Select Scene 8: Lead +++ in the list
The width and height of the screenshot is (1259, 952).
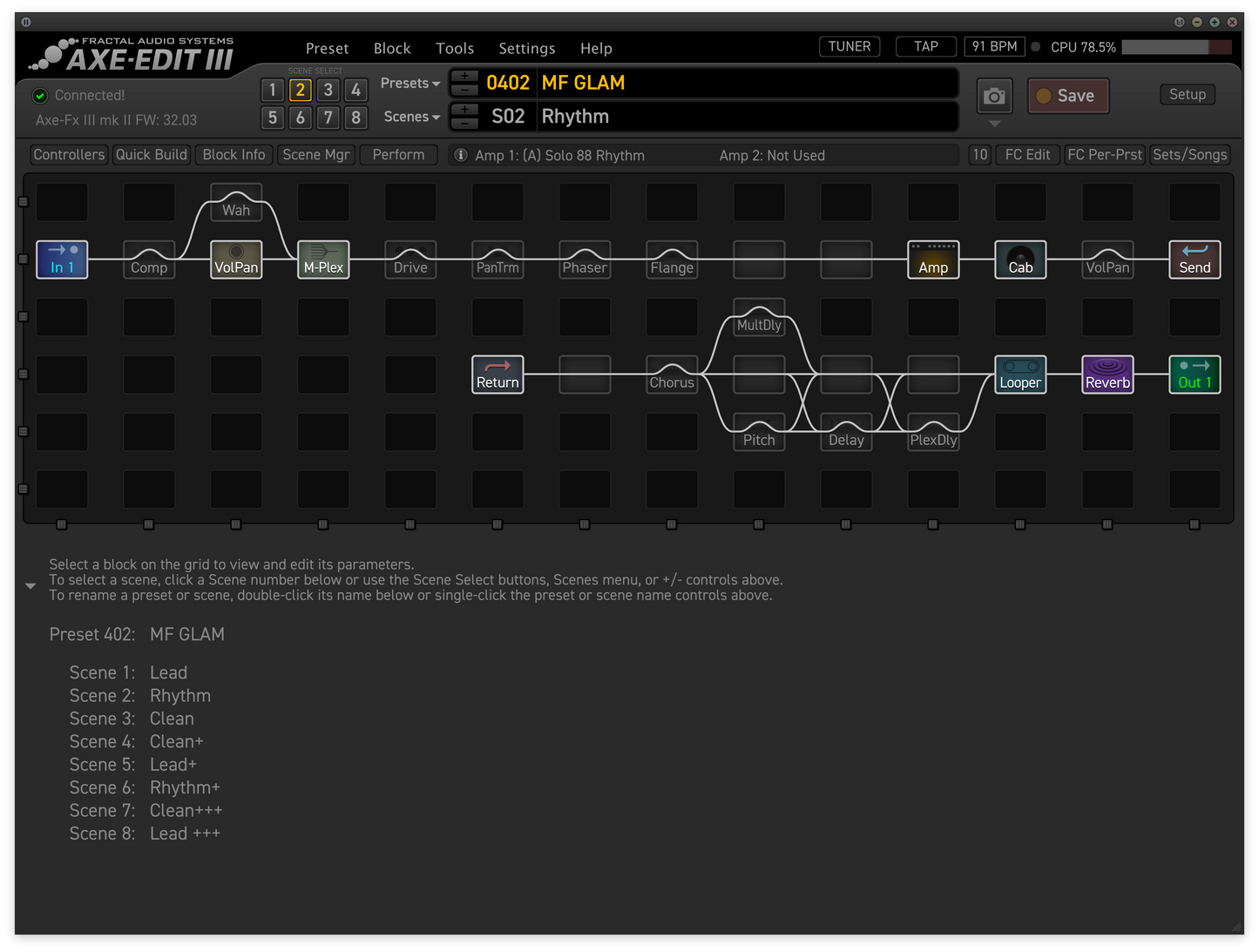pos(145,834)
